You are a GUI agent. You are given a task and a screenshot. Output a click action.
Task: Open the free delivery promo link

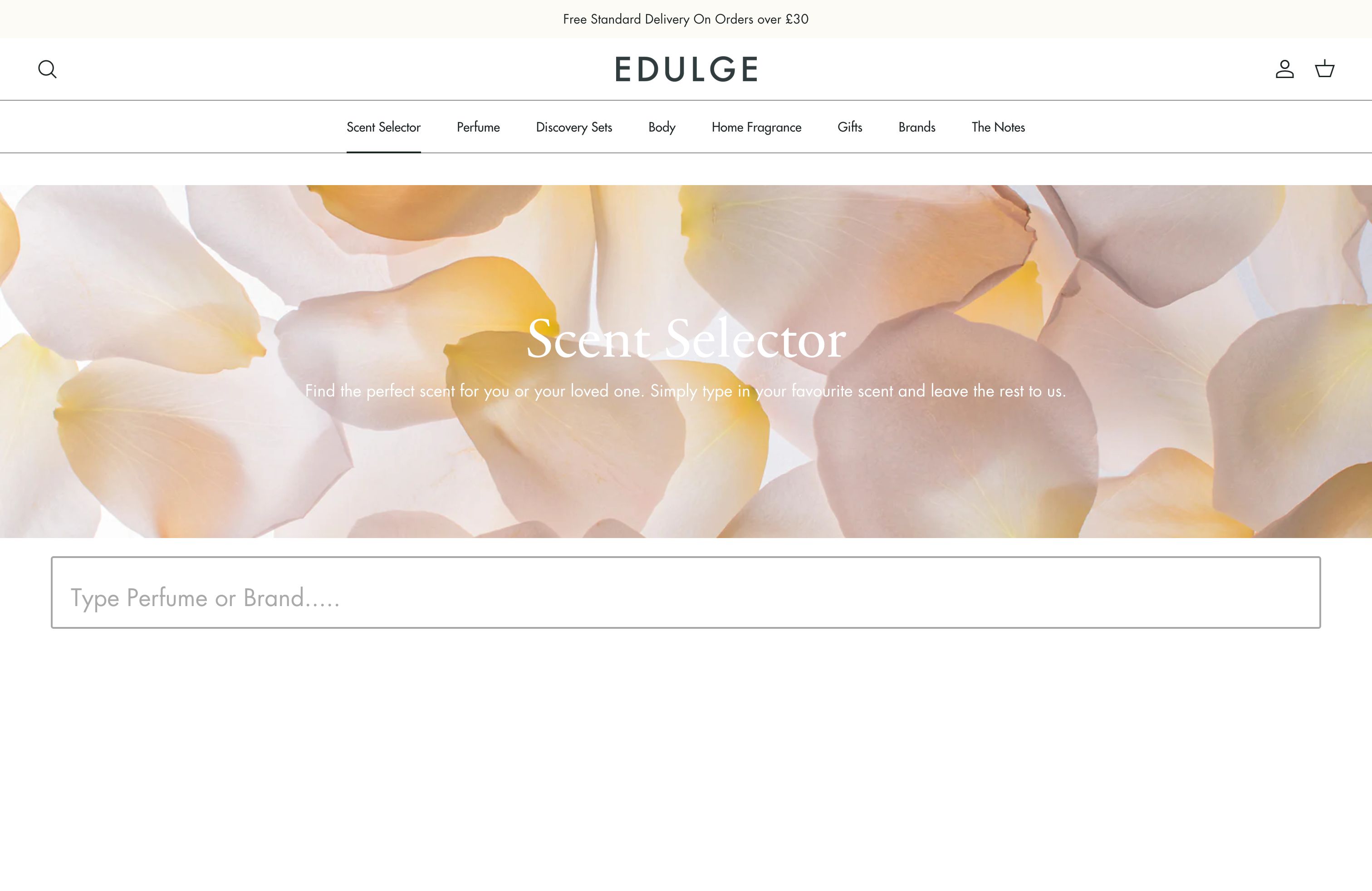pyautogui.click(x=686, y=18)
